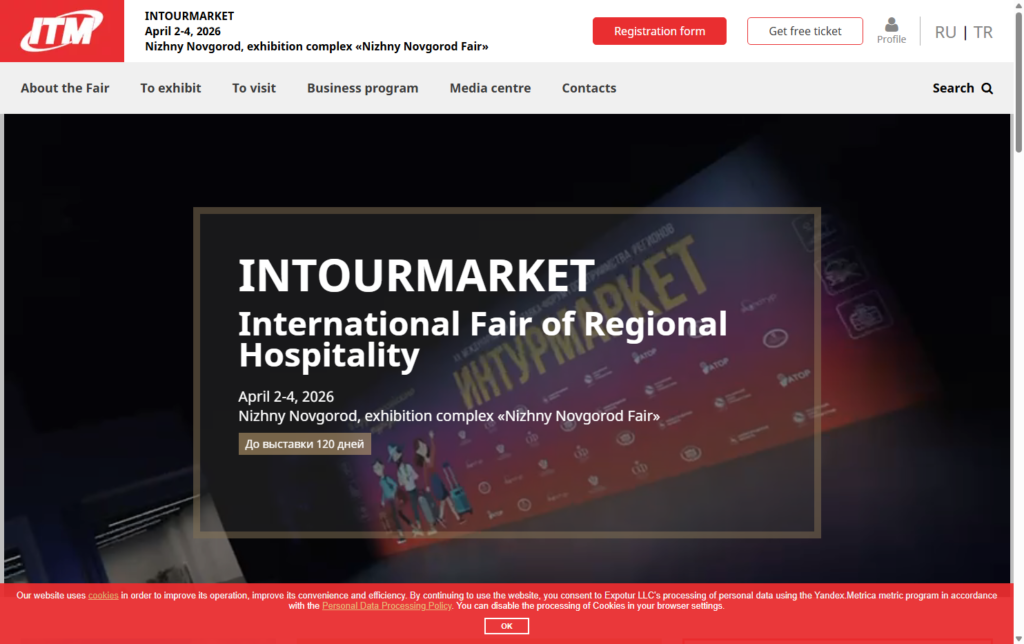Follow the cookies link in the notice
The height and width of the screenshot is (644, 1024).
[x=103, y=595]
